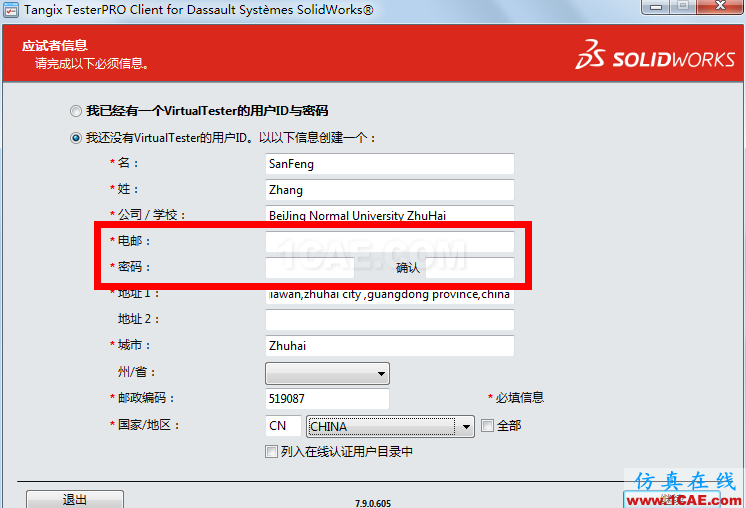
Task: Click the TesterPRO app icon in title bar
Action: (11, 10)
